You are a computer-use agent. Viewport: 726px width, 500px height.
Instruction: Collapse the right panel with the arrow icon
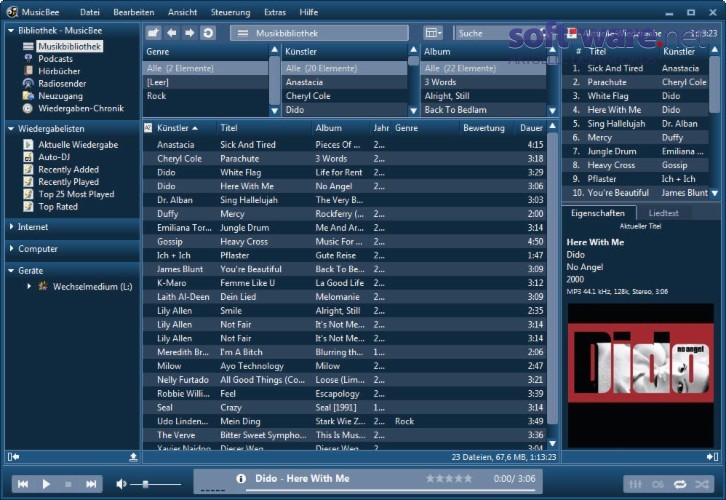click(712, 457)
